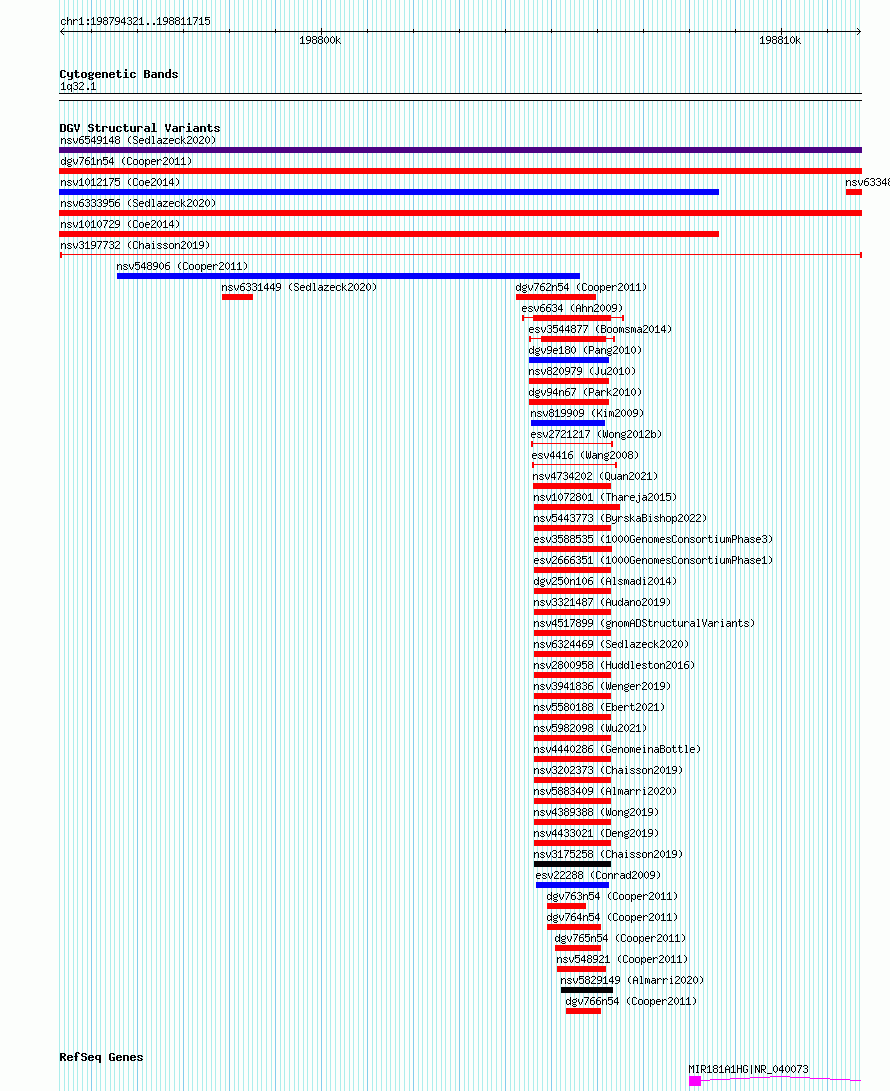Click the dgv766n54 (Cooper2011) variant label

coord(631,1001)
